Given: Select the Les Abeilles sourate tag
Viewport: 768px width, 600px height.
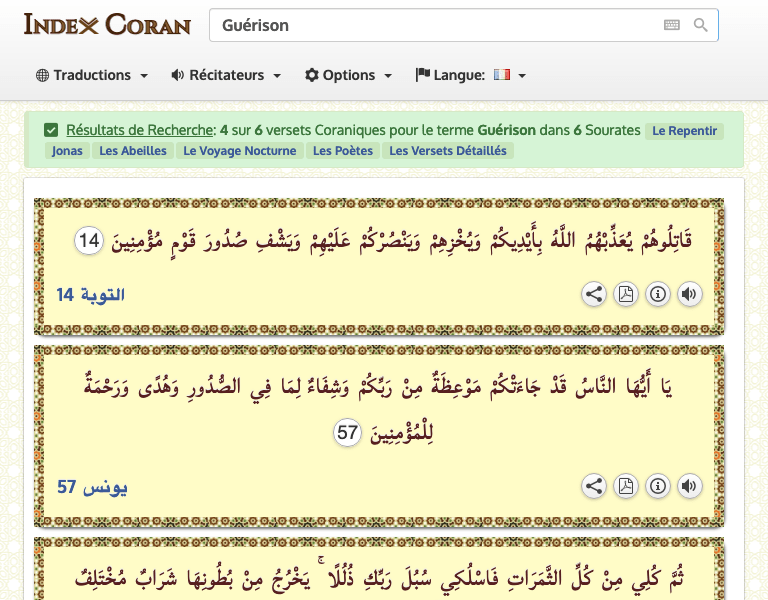Looking at the screenshot, I should point(132,151).
